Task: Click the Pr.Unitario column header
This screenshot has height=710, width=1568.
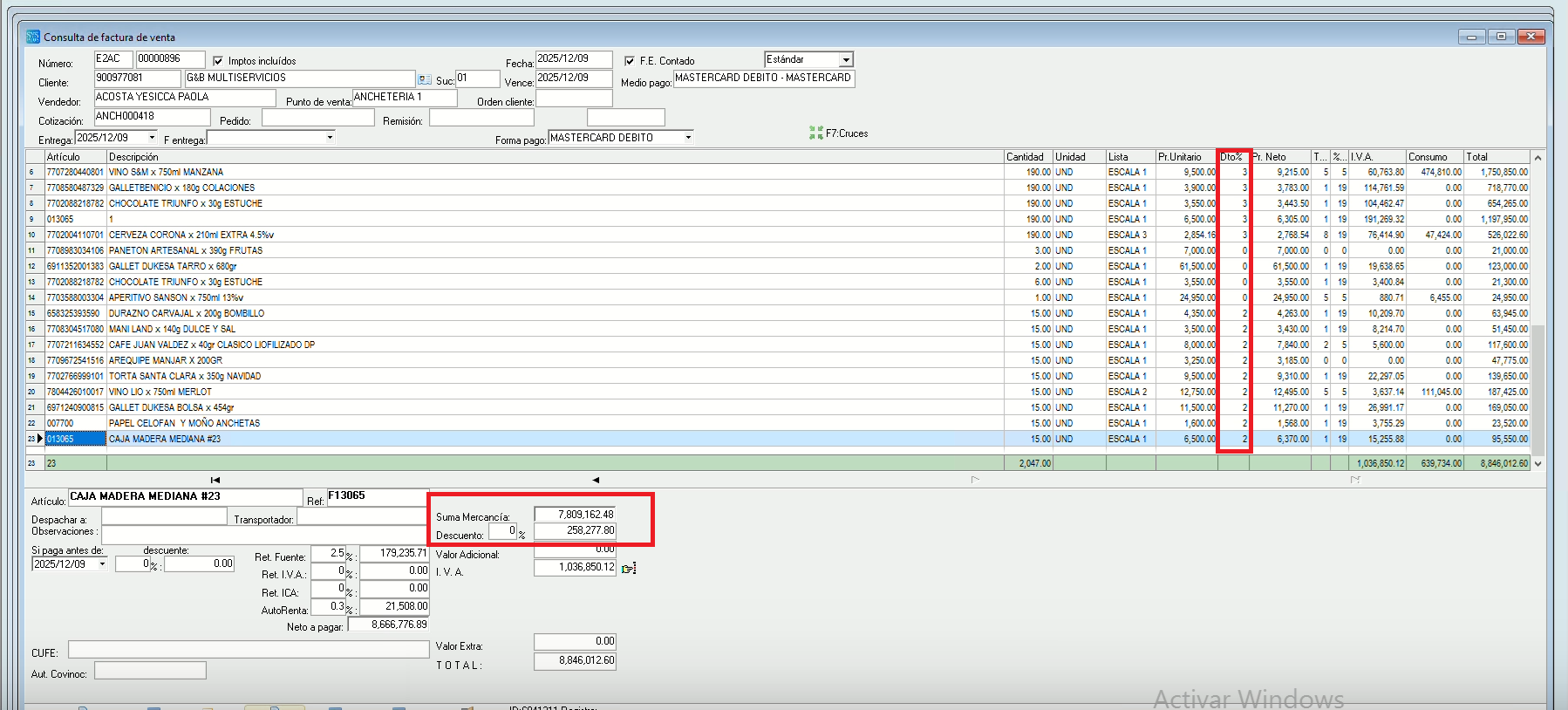Action: point(1187,157)
